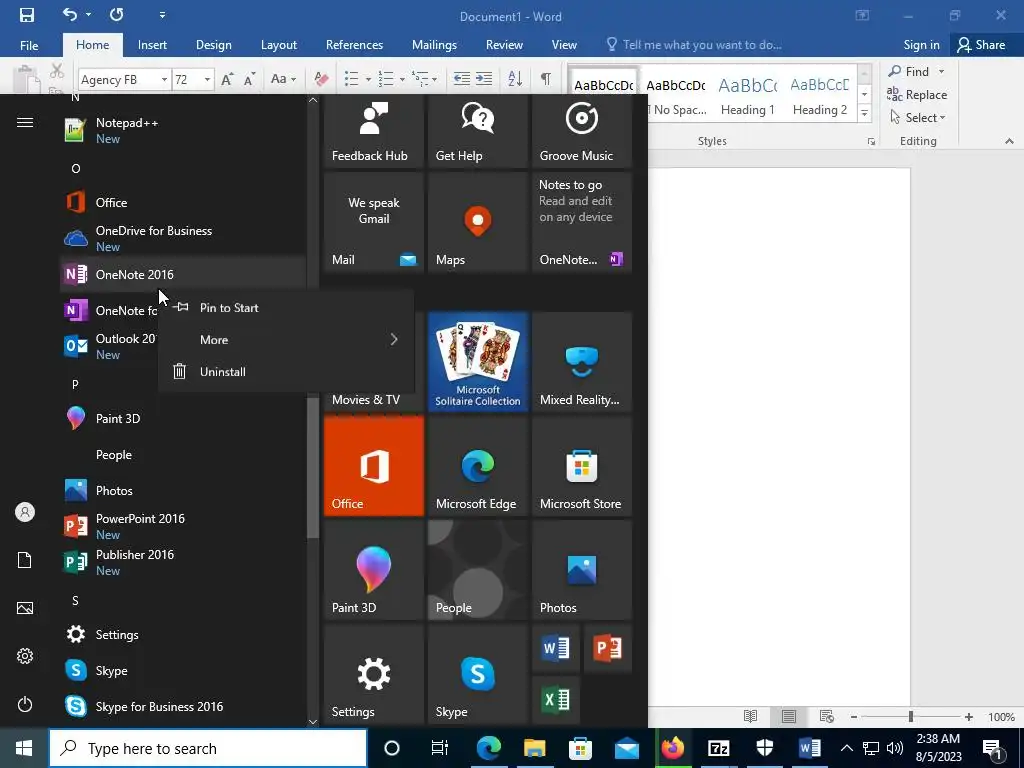Choose Uninstall from the context menu
This screenshot has height=768, width=1024.
coord(286,372)
